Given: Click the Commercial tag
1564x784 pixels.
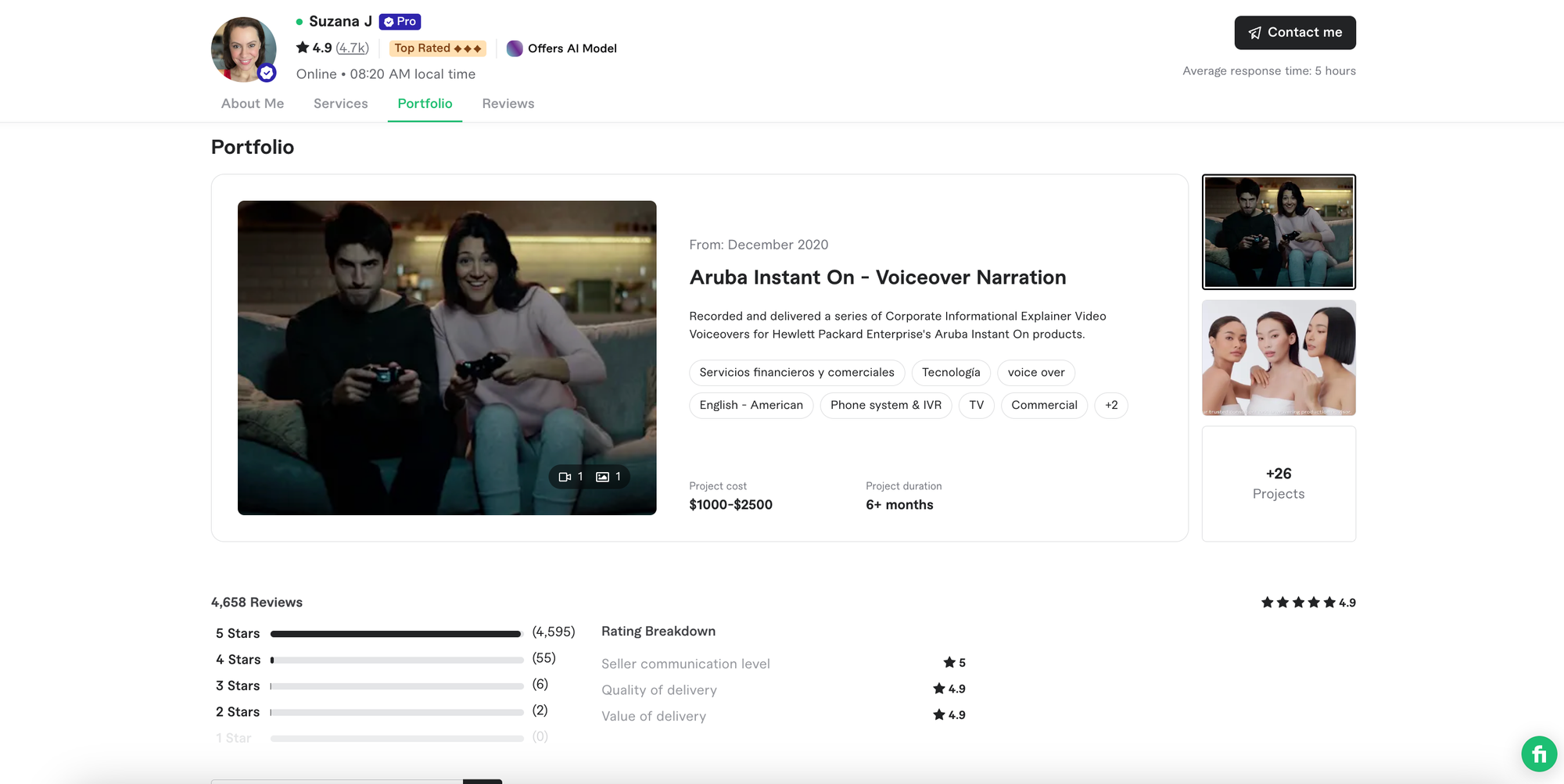Looking at the screenshot, I should (1045, 406).
